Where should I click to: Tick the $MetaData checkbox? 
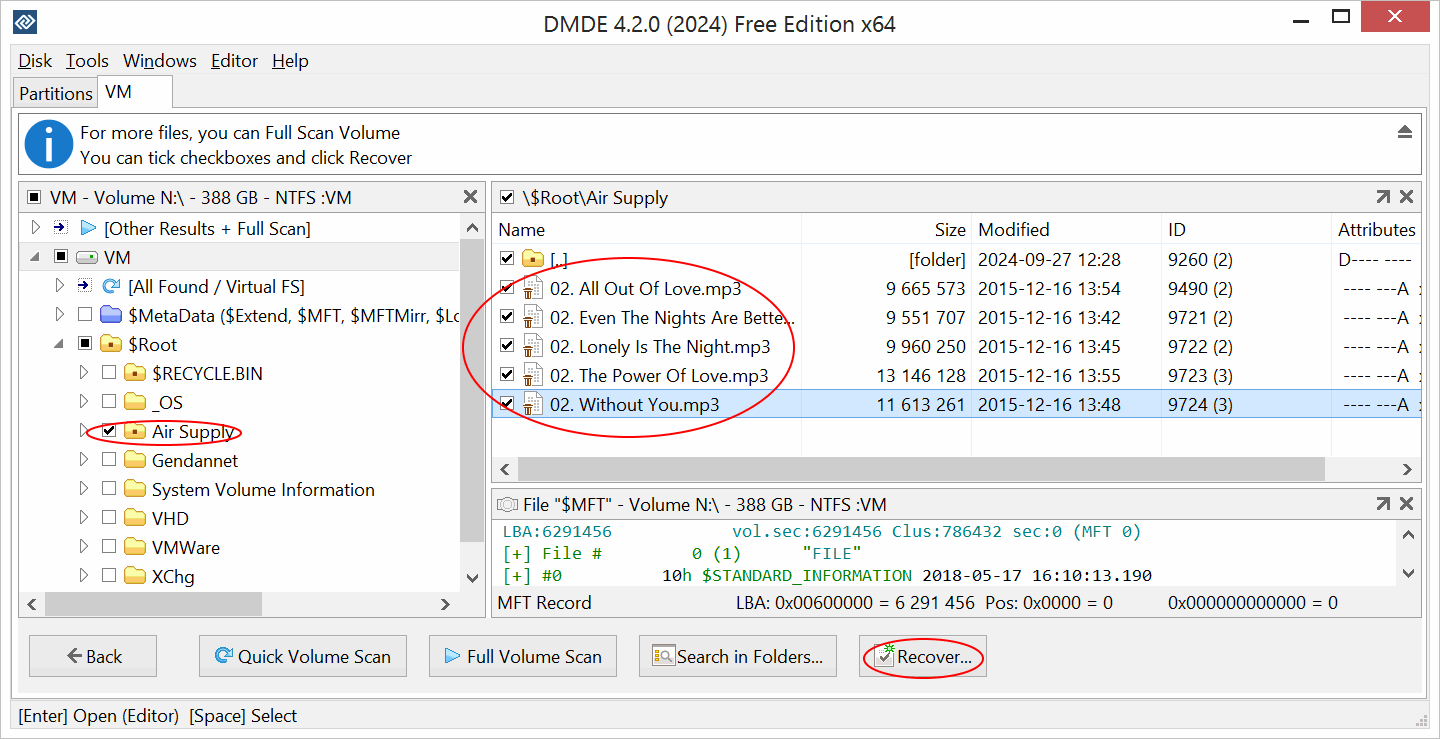pyautogui.click(x=85, y=315)
